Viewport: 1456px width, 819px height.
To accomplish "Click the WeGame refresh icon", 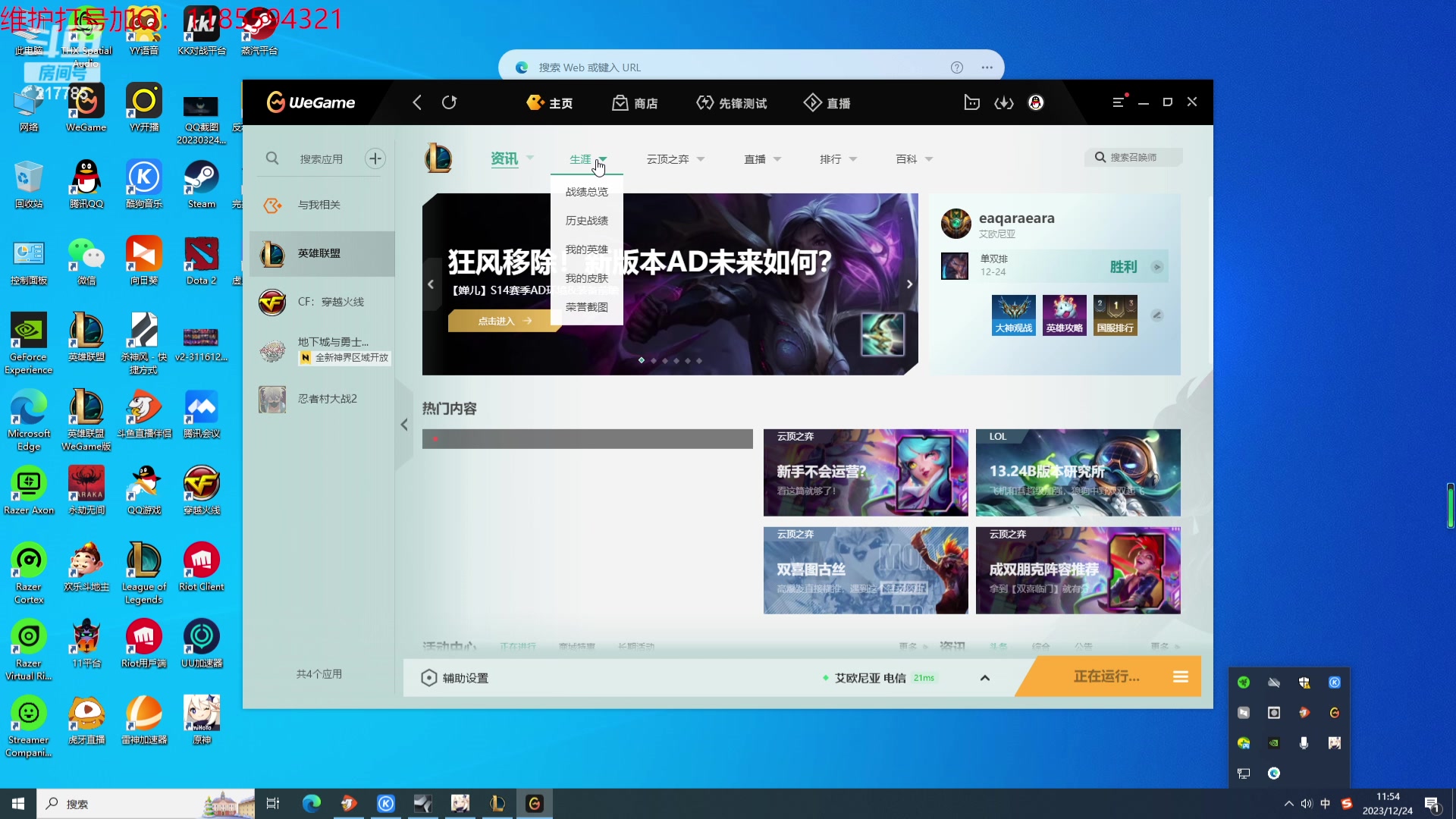I will pos(449,102).
